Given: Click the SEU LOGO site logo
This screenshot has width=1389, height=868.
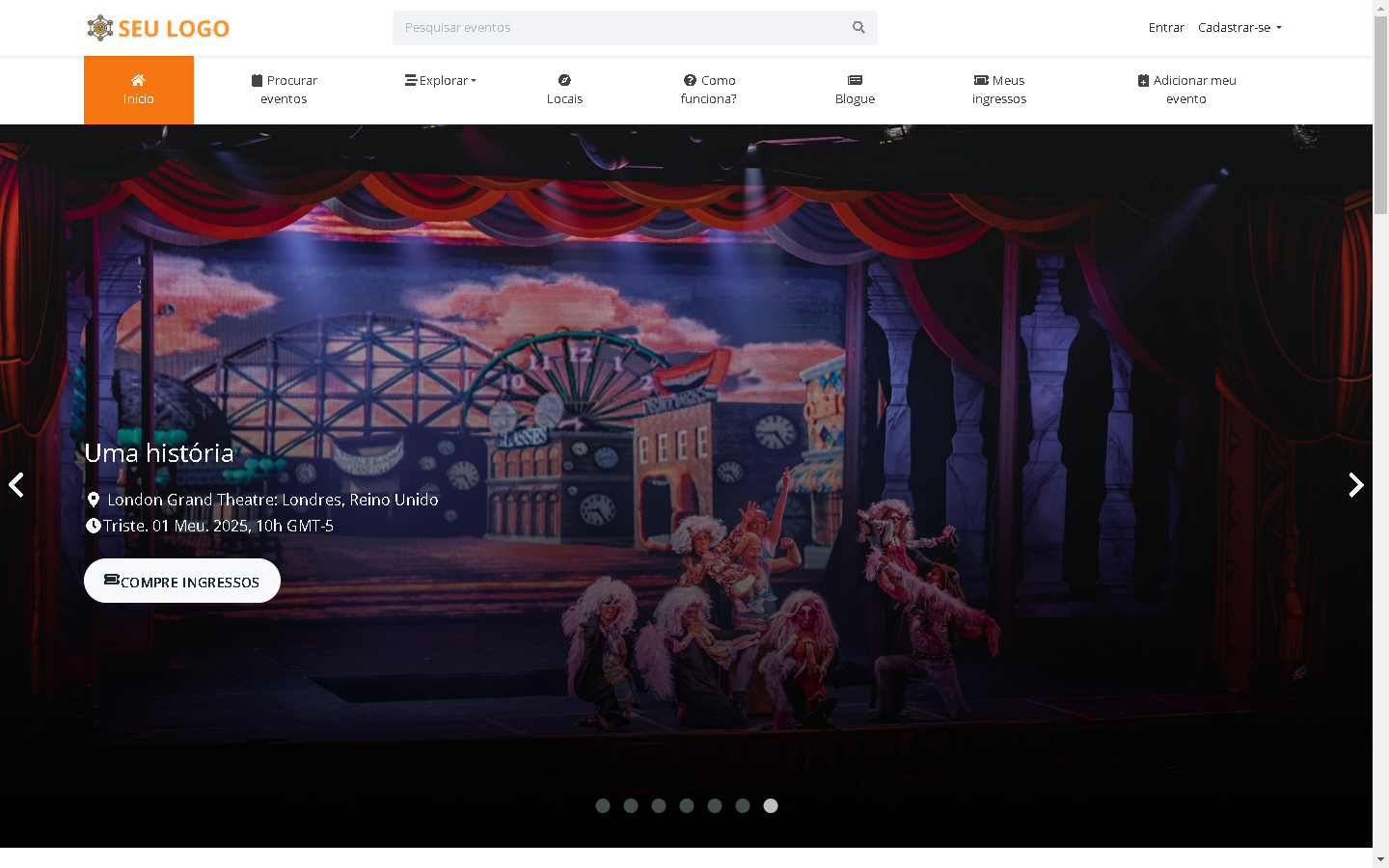Looking at the screenshot, I should (x=158, y=28).
